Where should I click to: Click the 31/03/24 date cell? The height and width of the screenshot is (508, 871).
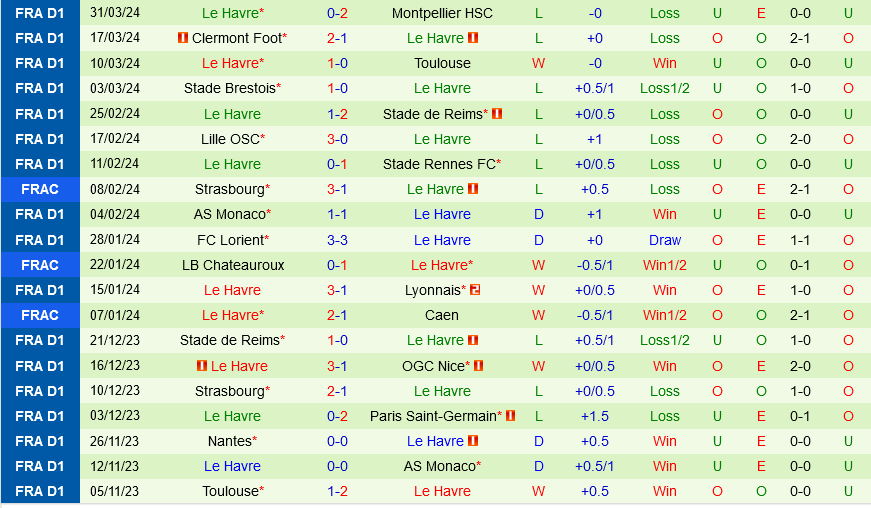(115, 13)
